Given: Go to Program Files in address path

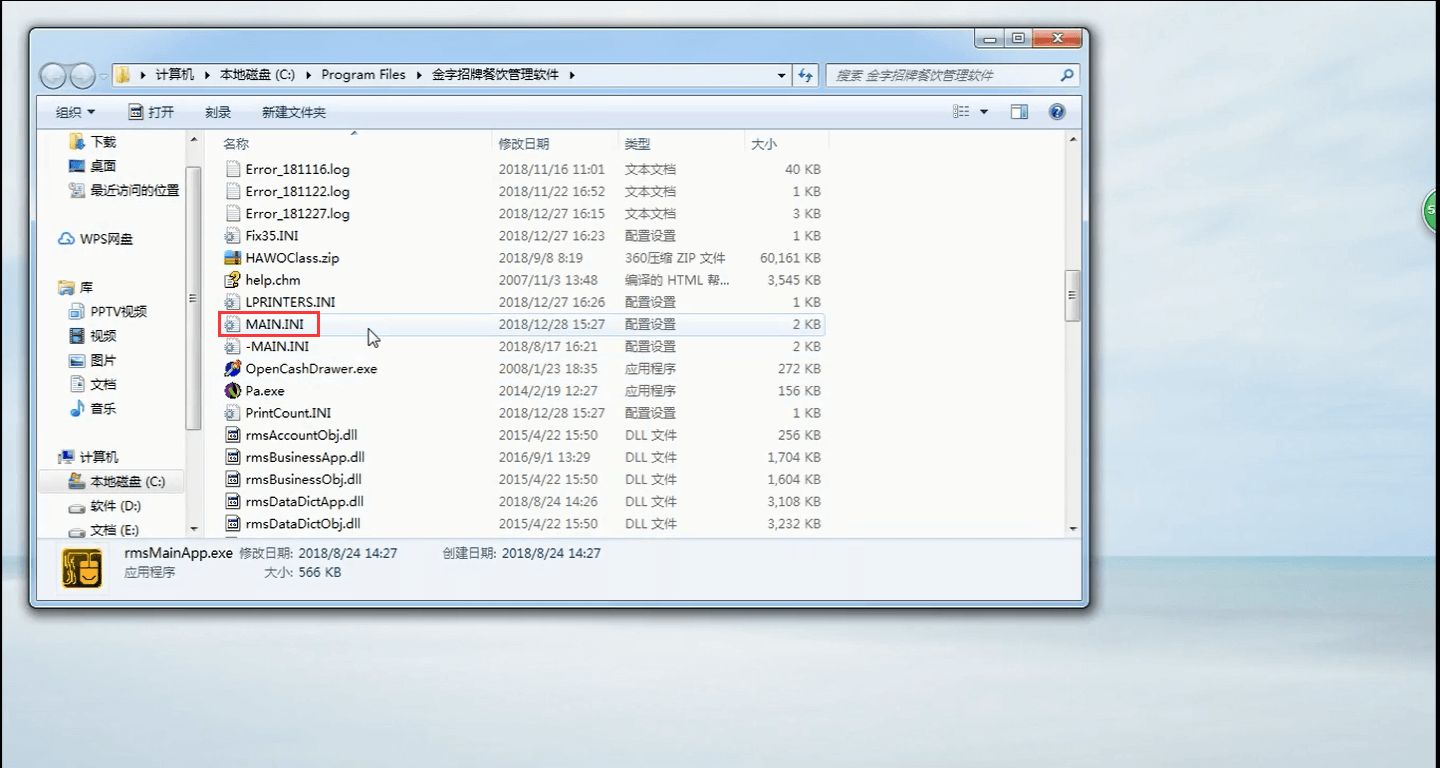Looking at the screenshot, I should tap(364, 75).
